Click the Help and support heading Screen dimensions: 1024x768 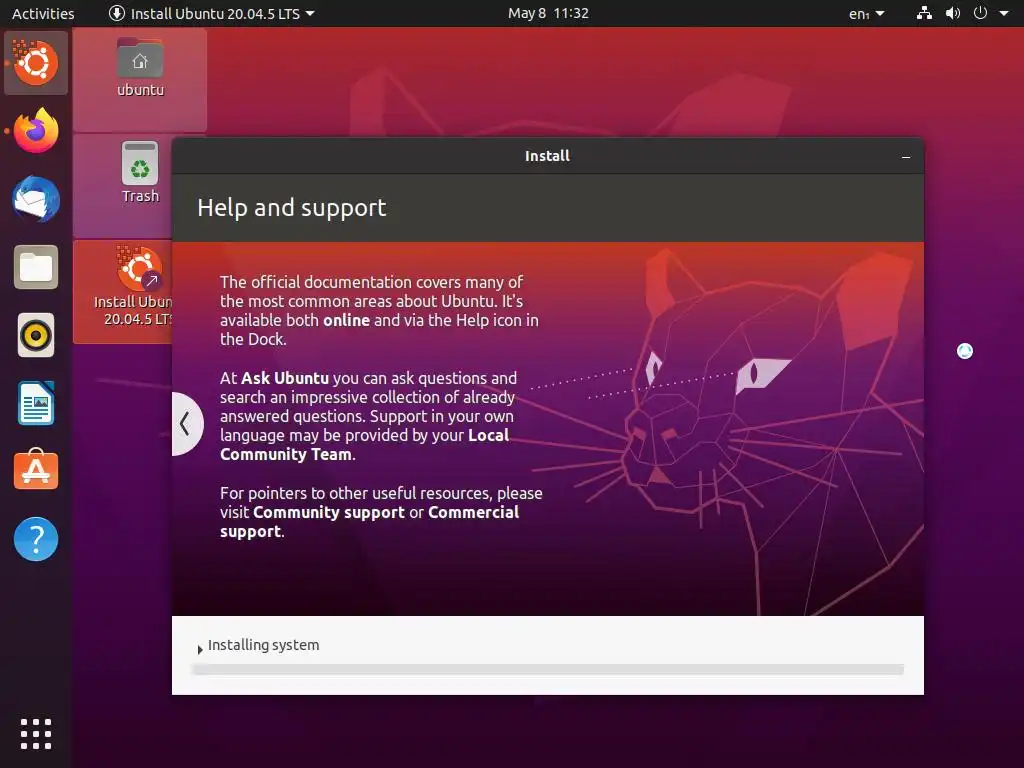[x=291, y=208]
